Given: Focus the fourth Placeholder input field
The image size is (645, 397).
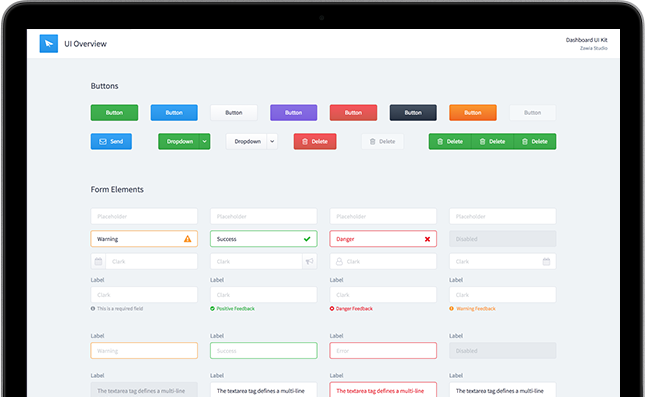Looking at the screenshot, I should 503,216.
